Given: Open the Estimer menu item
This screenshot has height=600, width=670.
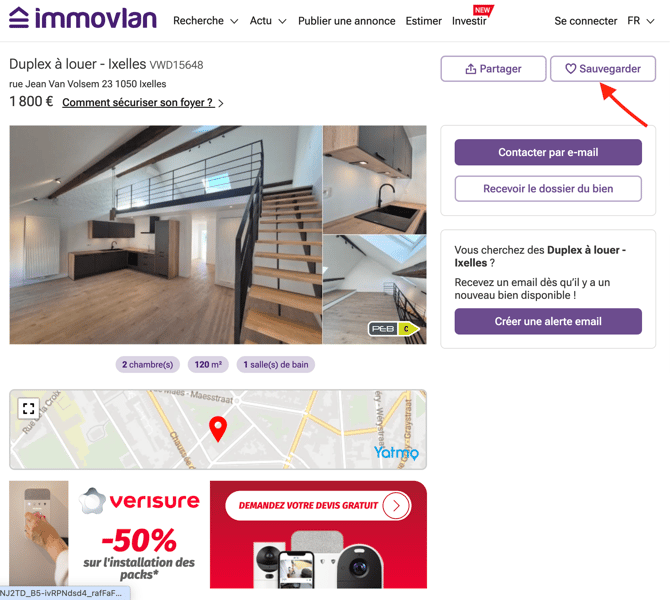Looking at the screenshot, I should [x=423, y=21].
